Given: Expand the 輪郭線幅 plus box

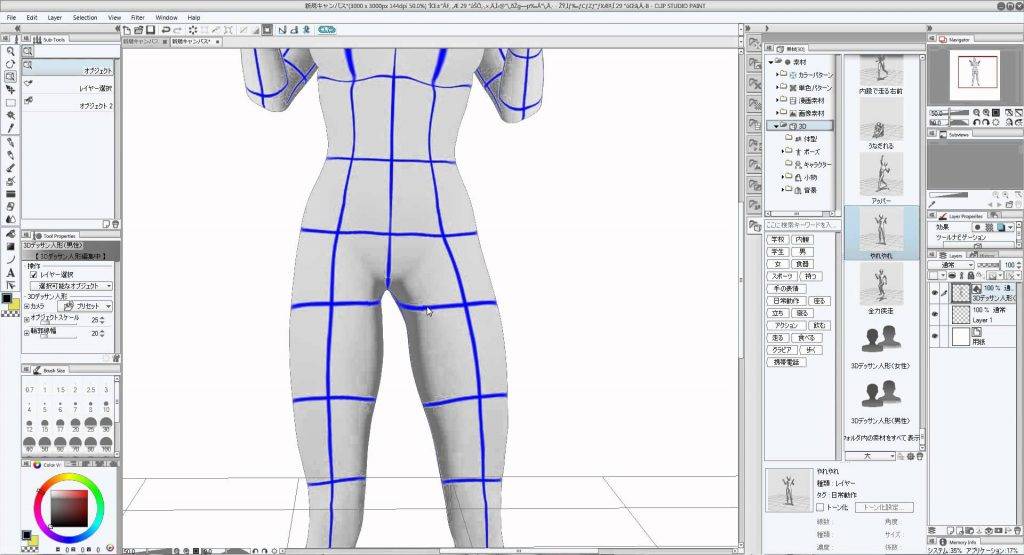Looking at the screenshot, I should tap(27, 332).
